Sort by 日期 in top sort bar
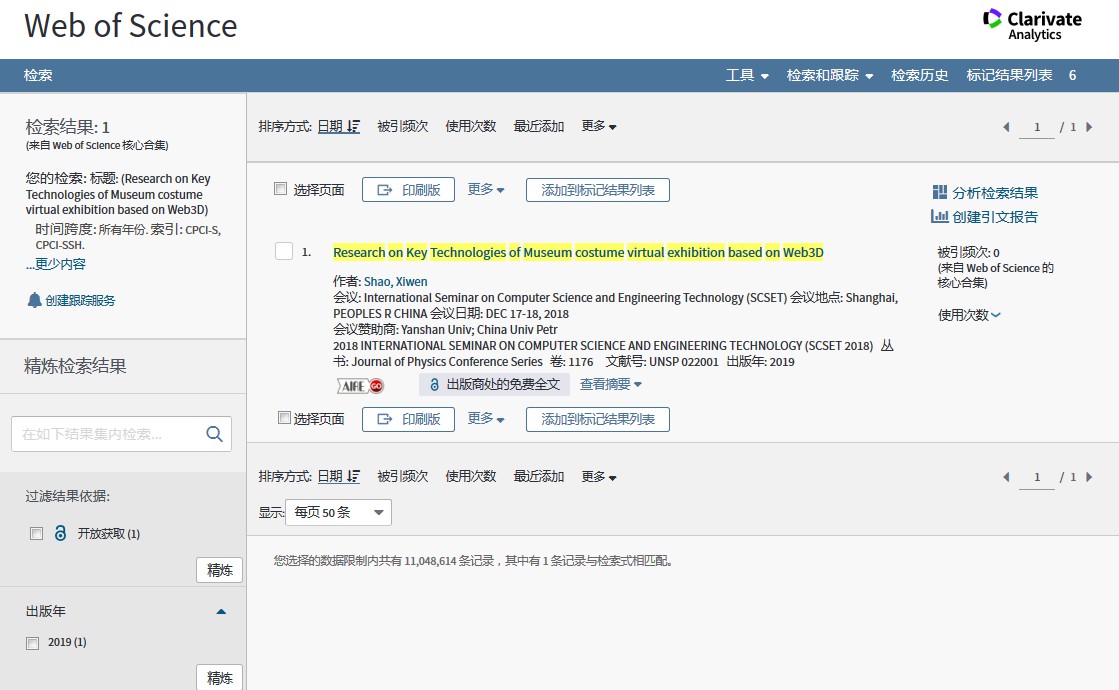Screen dimensions: 1119x690 point(330,126)
